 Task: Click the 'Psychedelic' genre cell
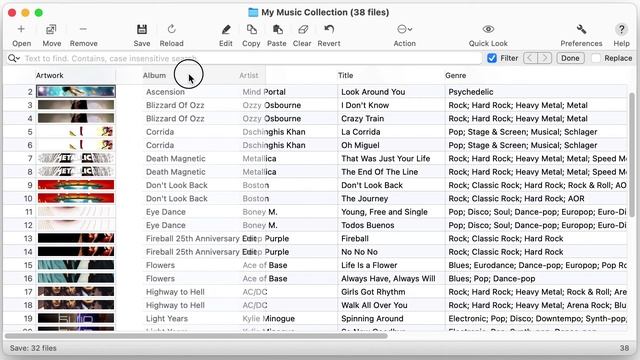tap(471, 92)
